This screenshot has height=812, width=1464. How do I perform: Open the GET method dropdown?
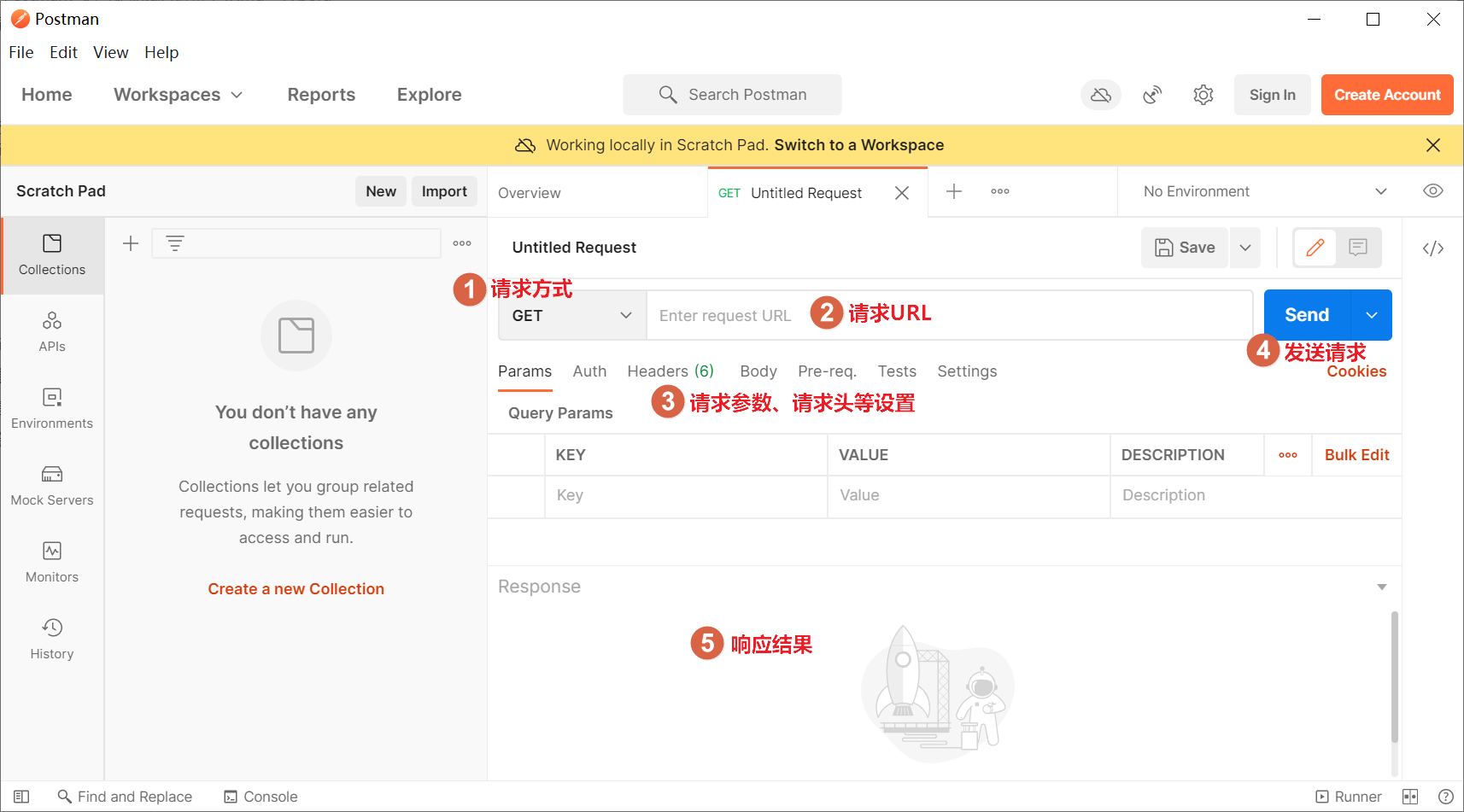[571, 315]
